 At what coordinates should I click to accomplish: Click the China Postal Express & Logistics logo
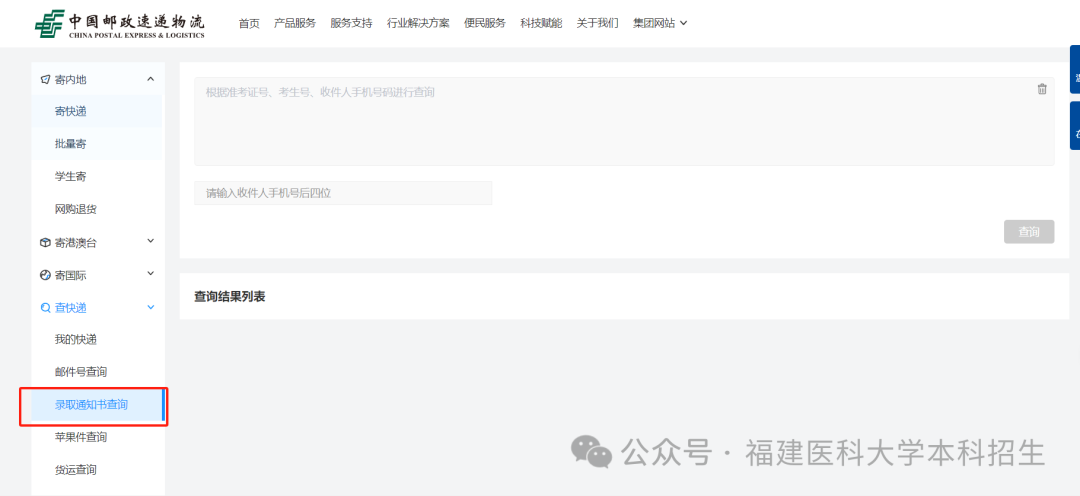(120, 24)
